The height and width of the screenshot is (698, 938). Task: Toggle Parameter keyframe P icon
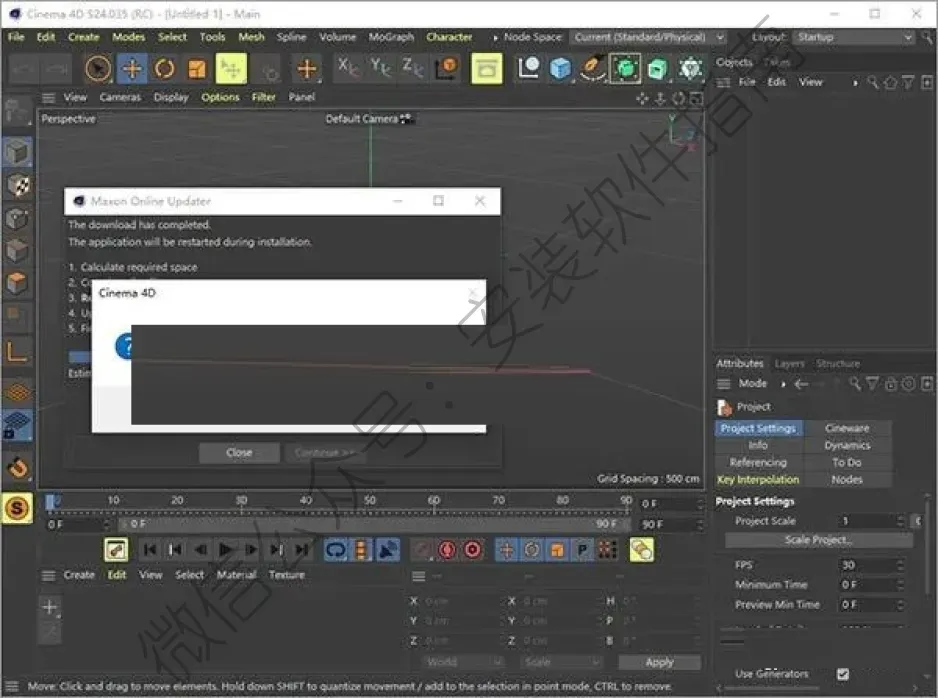(x=582, y=550)
